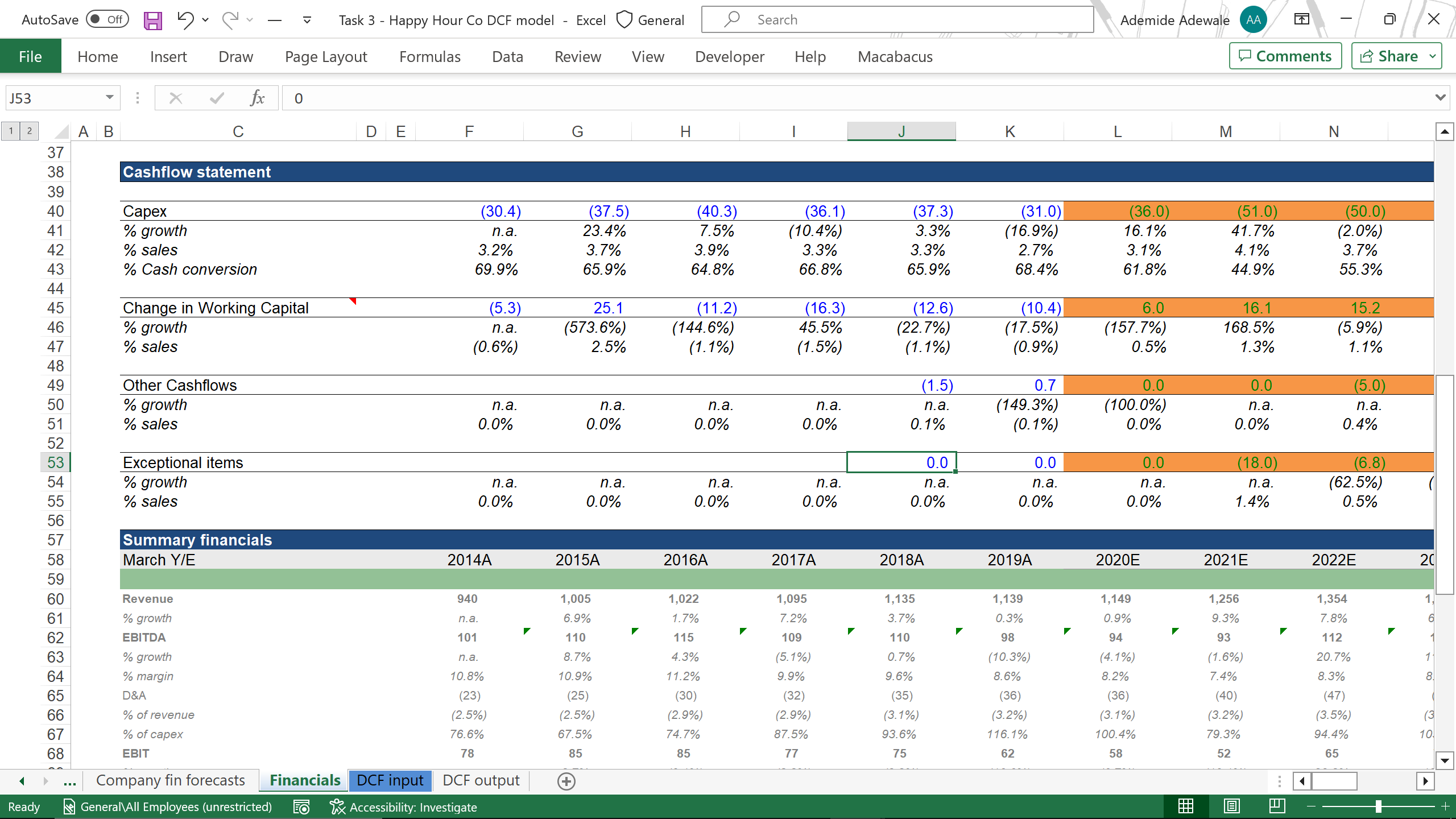
Task: Click the Insert Function fx icon
Action: 257,98
